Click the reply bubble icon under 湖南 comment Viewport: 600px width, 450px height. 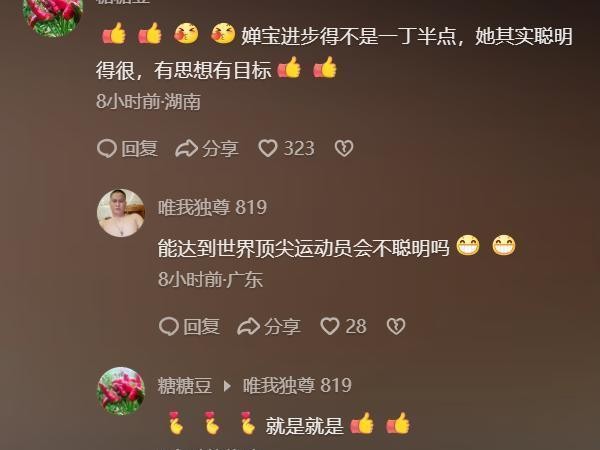(107, 148)
